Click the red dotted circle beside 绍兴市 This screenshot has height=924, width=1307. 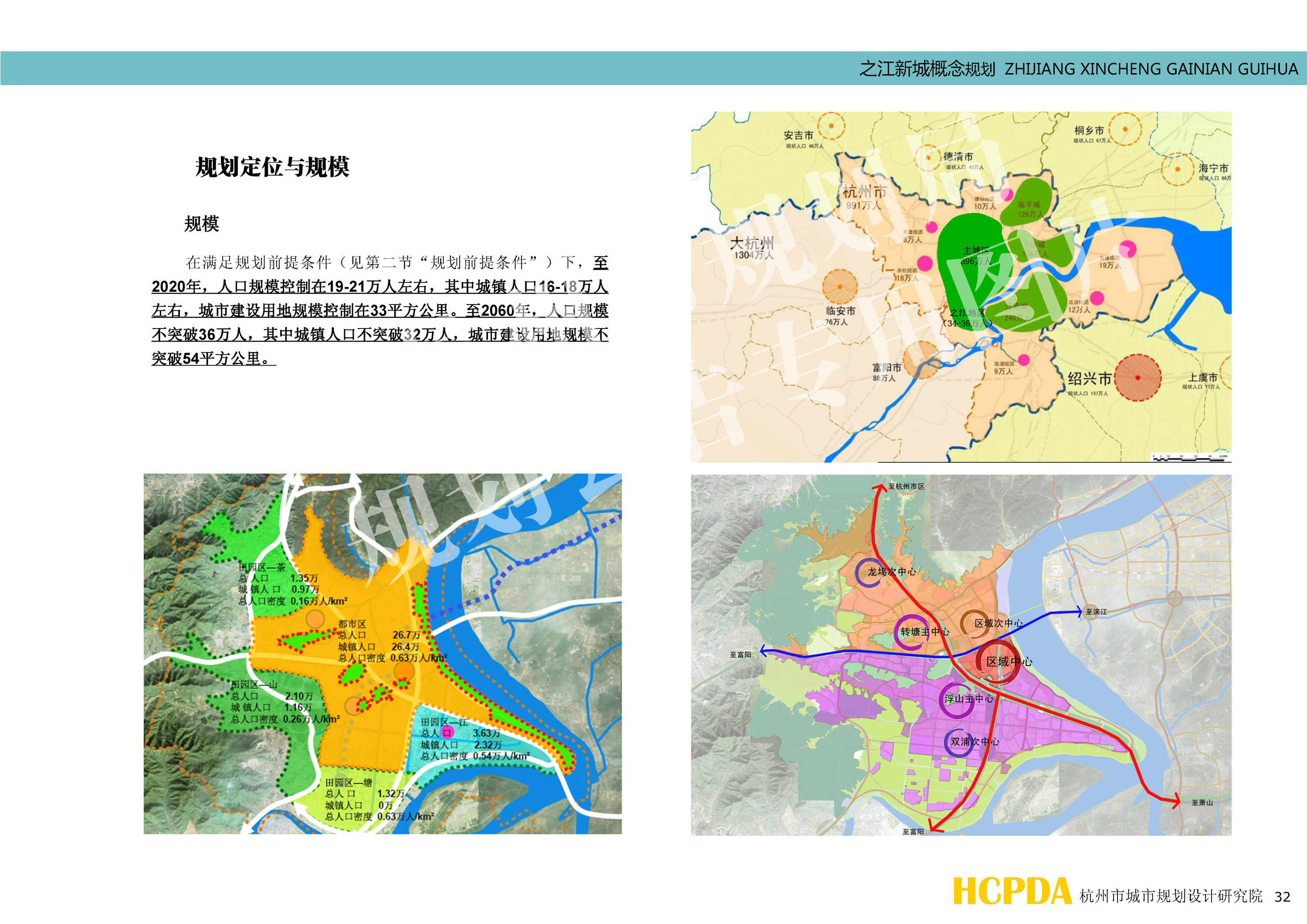click(1138, 377)
